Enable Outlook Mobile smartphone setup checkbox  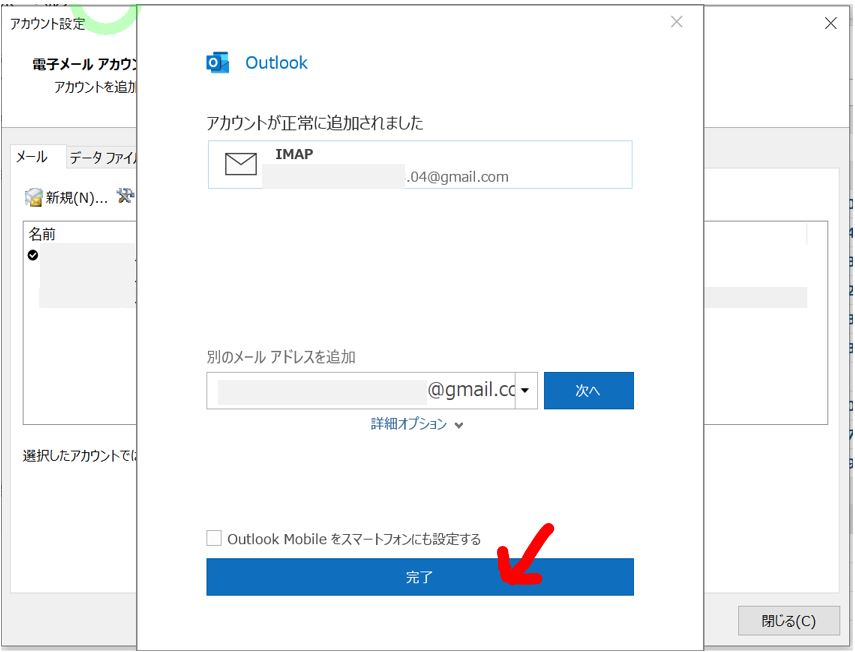tap(214, 538)
